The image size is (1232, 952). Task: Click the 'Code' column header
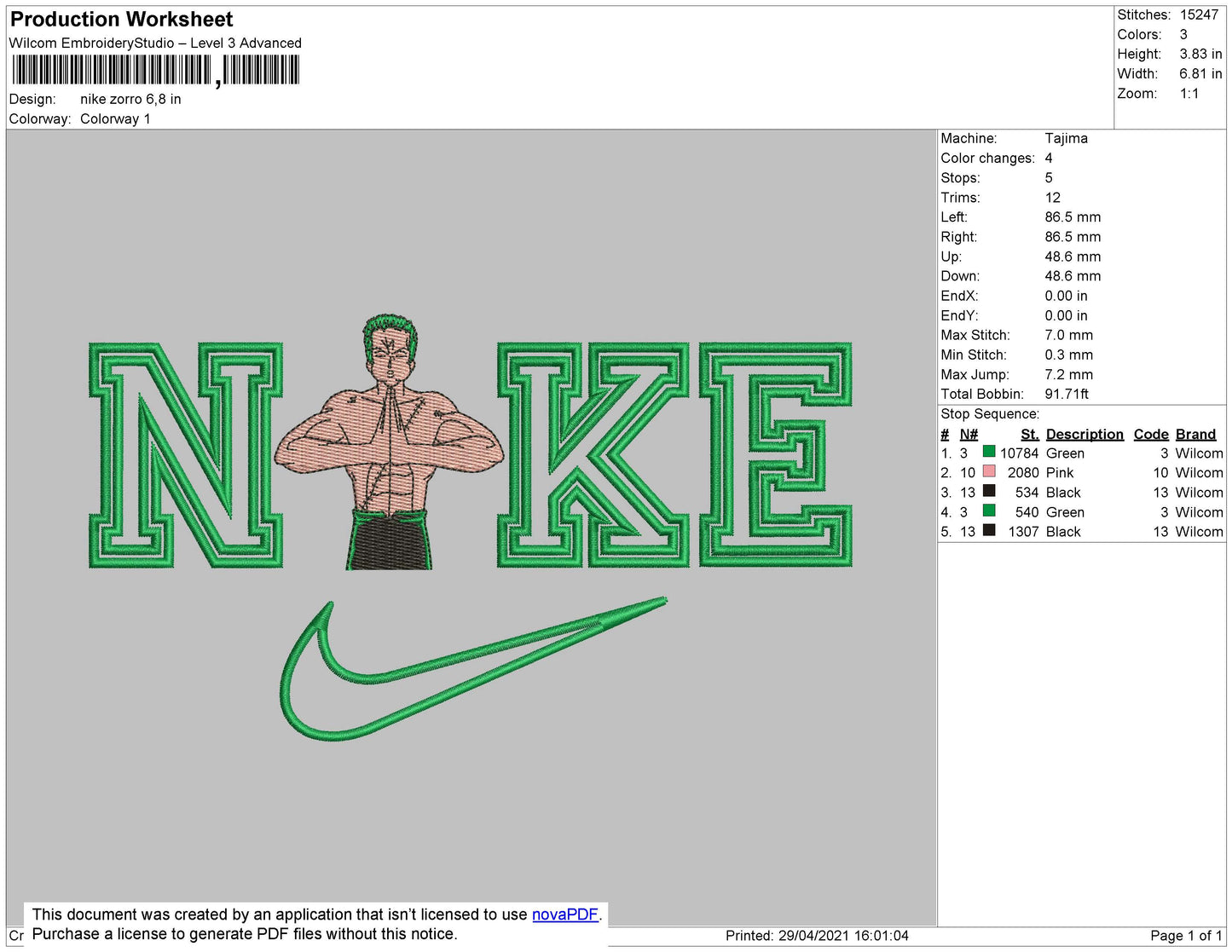coord(1151,434)
